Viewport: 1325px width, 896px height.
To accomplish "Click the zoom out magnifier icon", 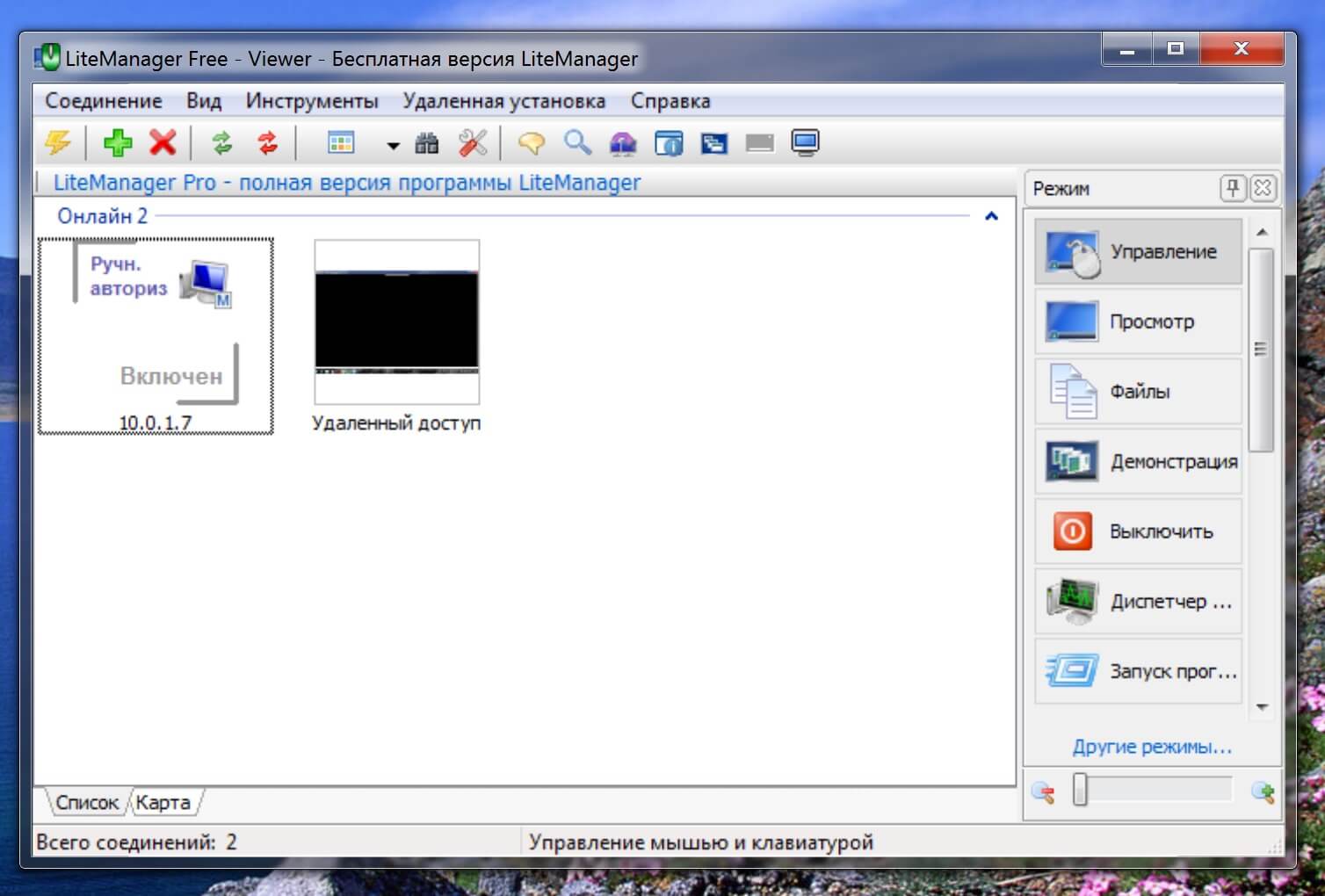I will 1043,792.
